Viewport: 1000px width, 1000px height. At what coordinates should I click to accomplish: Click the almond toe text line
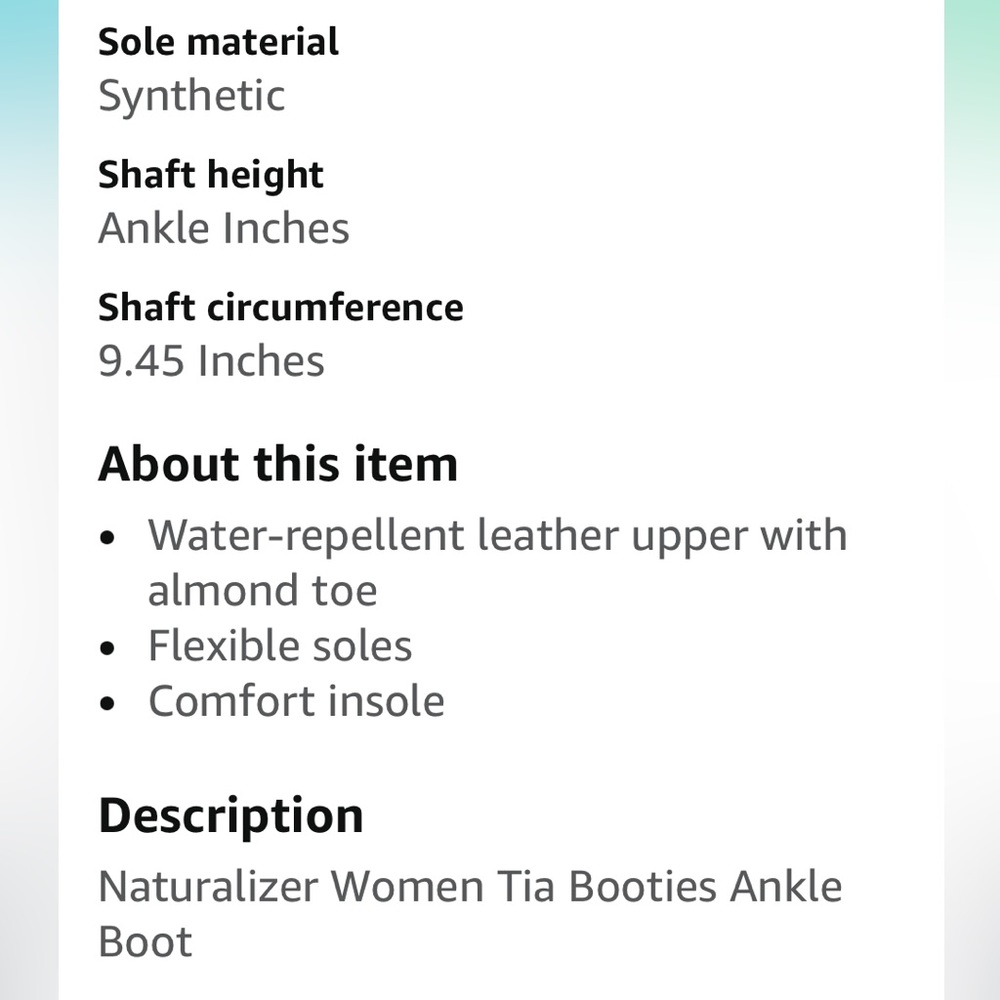click(x=263, y=590)
